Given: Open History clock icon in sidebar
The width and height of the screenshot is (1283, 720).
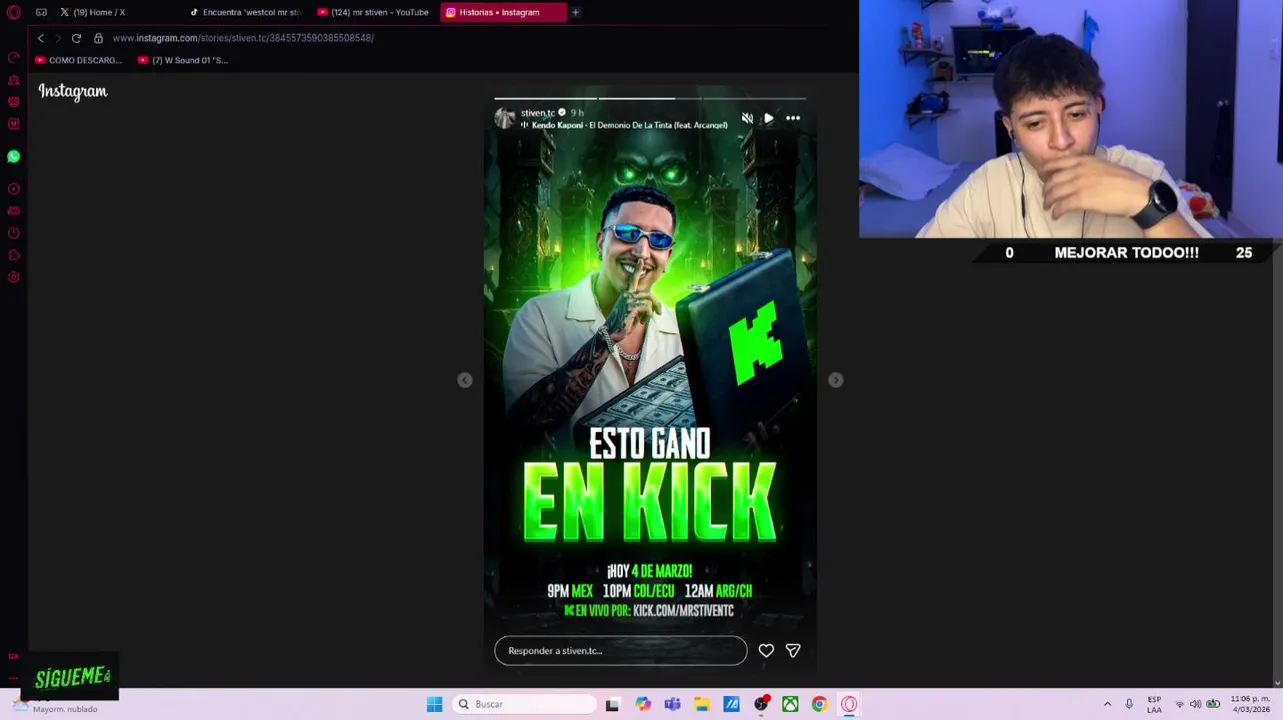Looking at the screenshot, I should (x=14, y=233).
